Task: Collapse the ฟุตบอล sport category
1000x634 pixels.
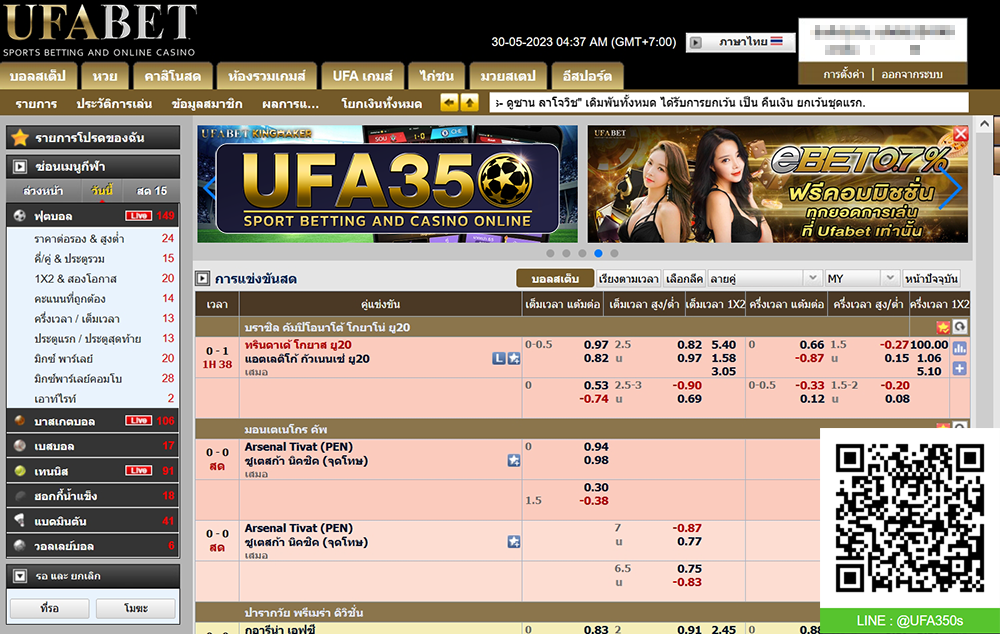Action: click(93, 216)
